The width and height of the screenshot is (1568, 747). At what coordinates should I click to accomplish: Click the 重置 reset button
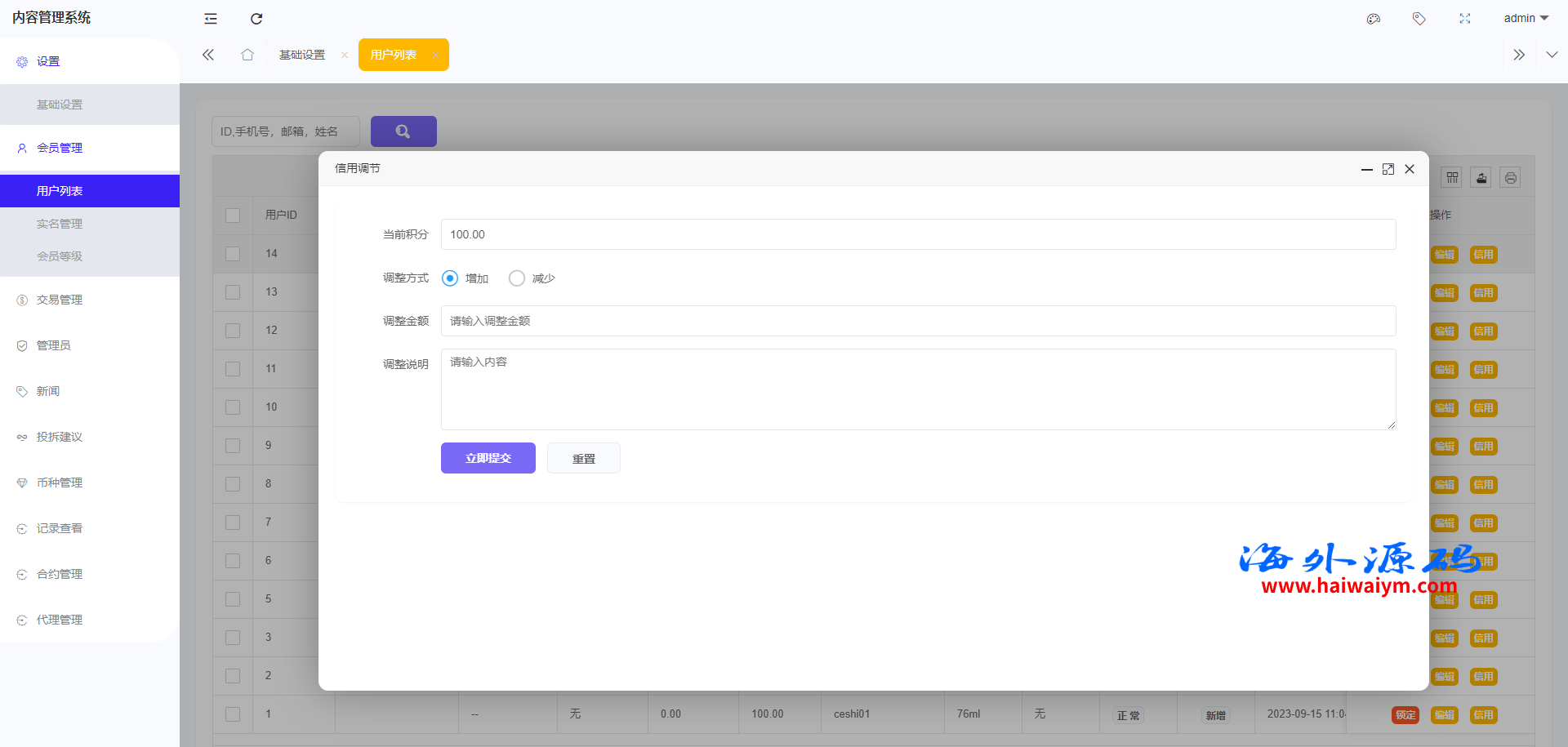click(584, 458)
